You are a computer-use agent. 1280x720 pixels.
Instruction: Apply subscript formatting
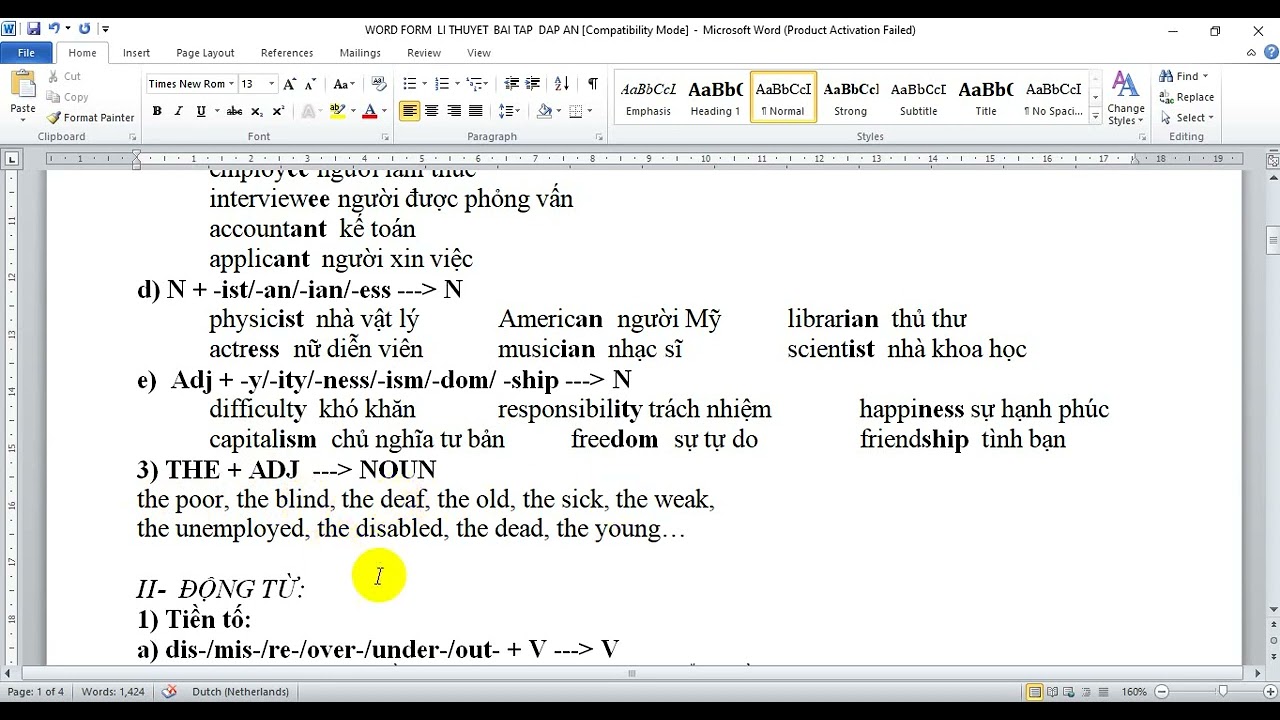point(257,111)
